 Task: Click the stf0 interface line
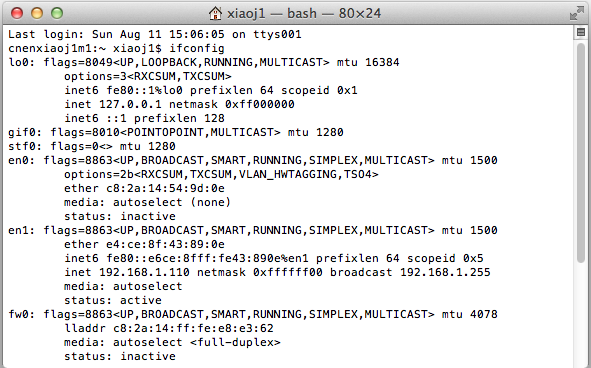92,146
